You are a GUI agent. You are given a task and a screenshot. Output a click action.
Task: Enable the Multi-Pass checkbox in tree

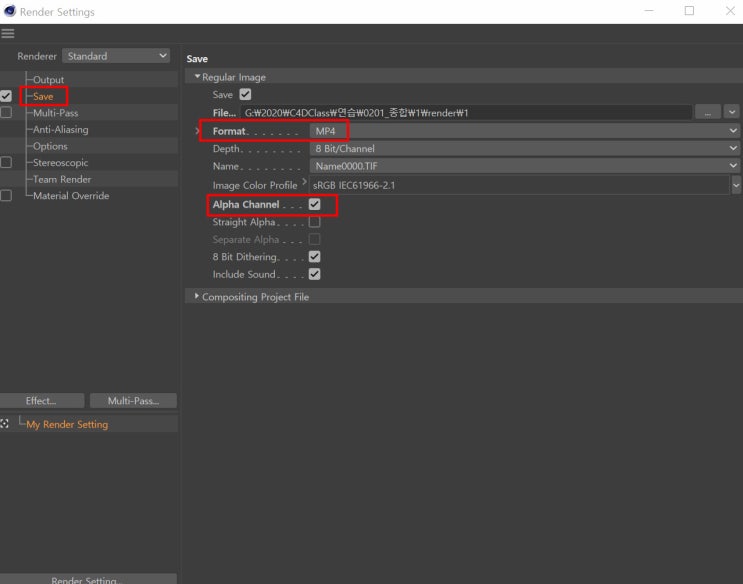[x=6, y=112]
